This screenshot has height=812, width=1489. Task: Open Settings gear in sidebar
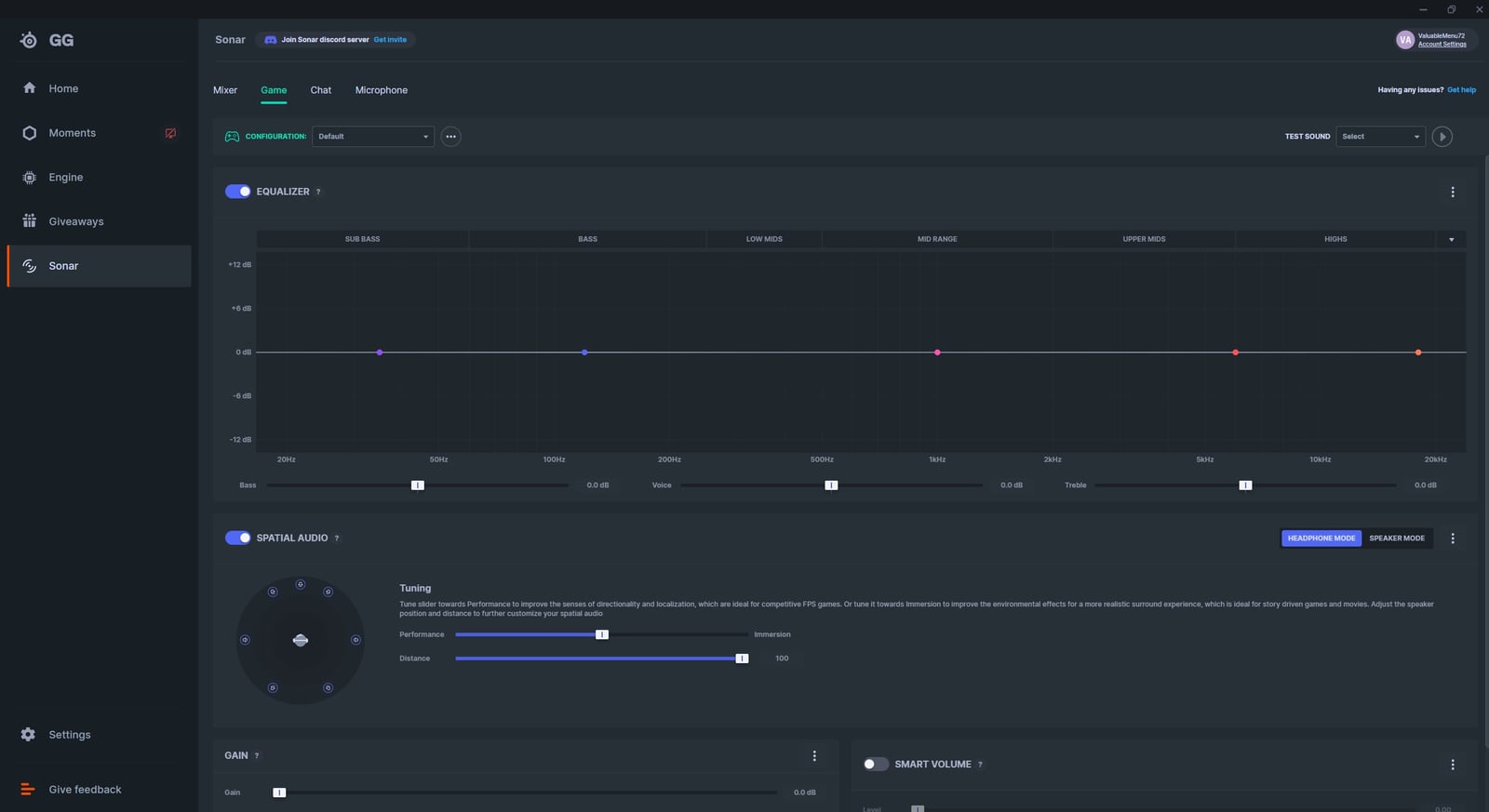click(29, 735)
